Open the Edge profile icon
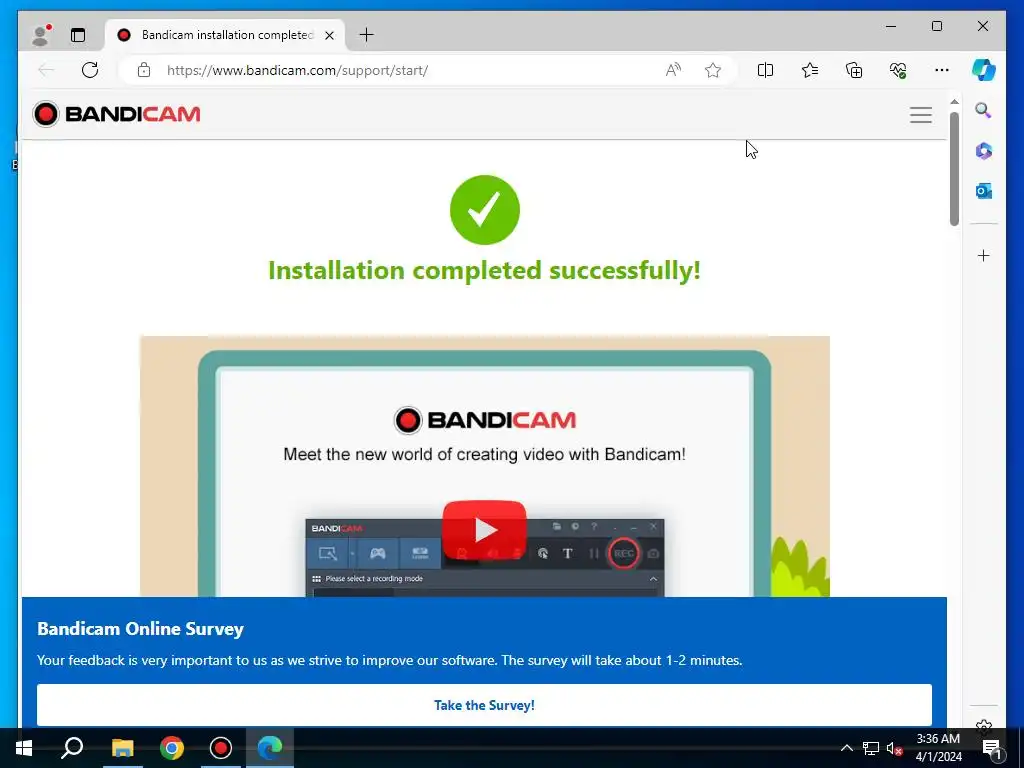Viewport: 1024px width, 768px height. pyautogui.click(x=41, y=35)
